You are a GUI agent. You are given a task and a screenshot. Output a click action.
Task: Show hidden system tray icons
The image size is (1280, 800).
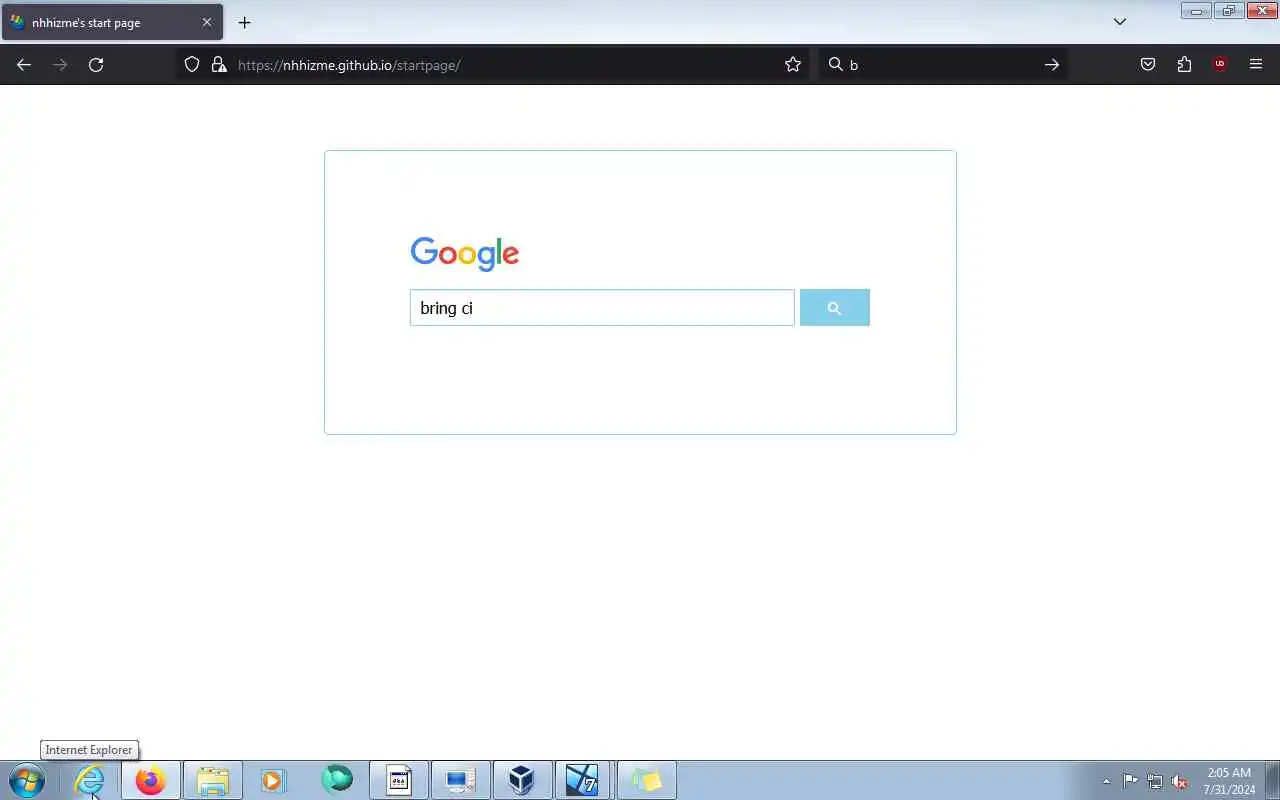1106,781
